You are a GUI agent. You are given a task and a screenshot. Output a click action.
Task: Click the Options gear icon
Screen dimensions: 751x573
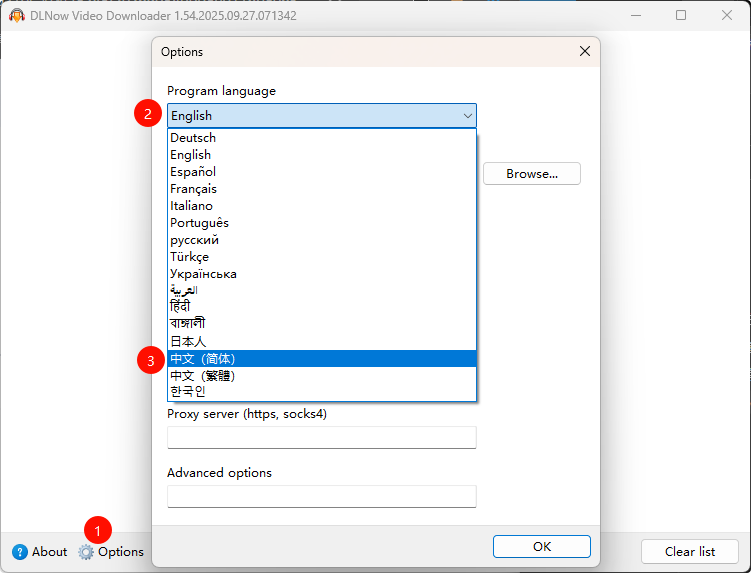click(86, 552)
